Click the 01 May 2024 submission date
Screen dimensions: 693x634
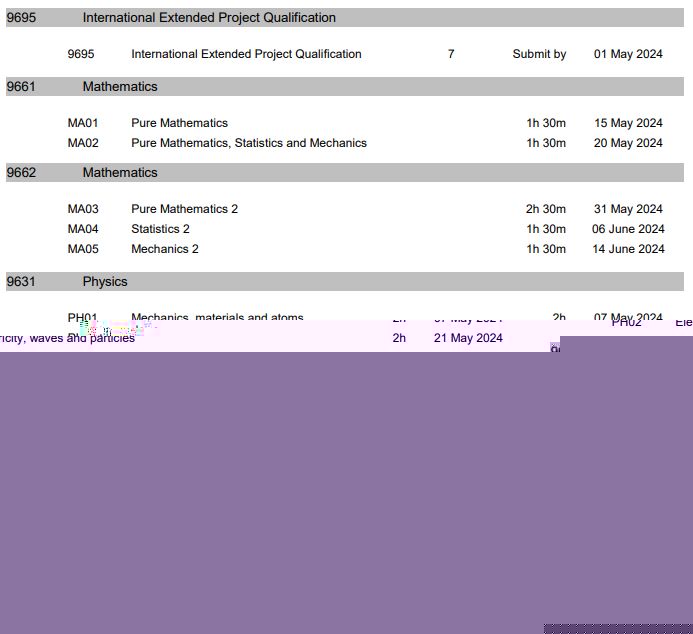(x=628, y=54)
